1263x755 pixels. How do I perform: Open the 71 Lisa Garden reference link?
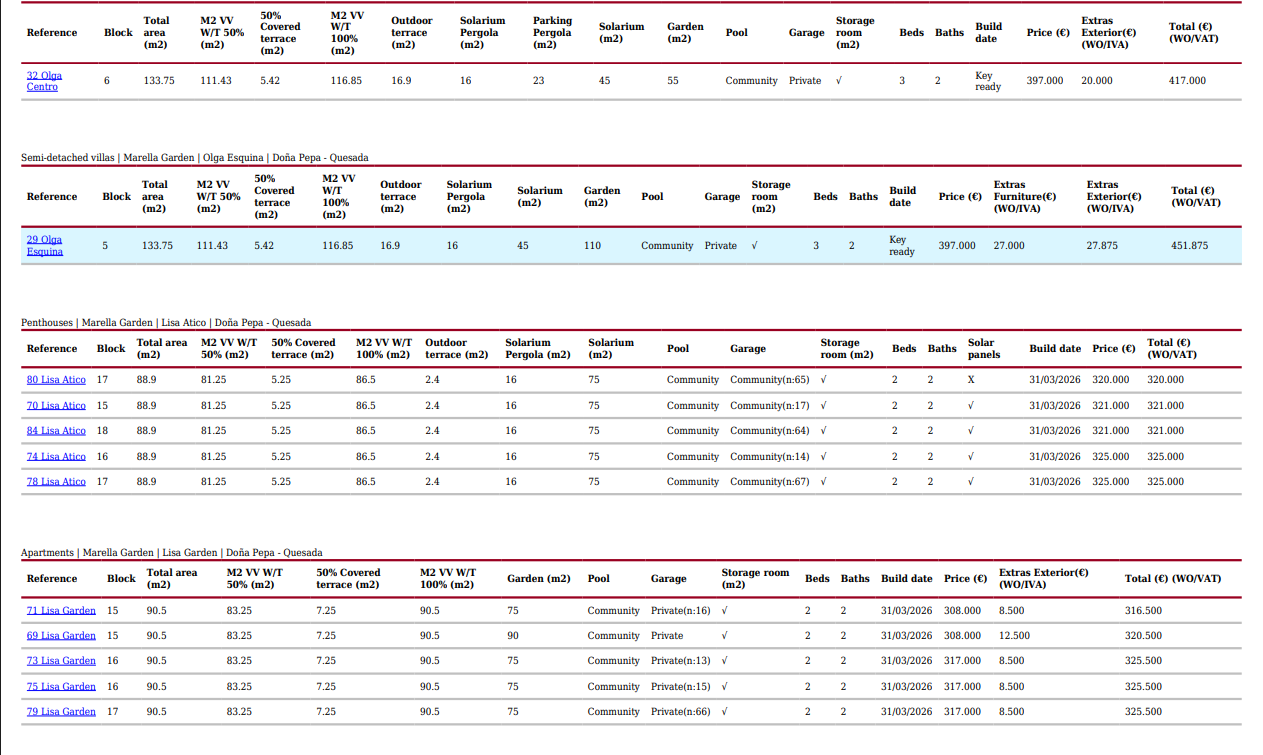coord(61,611)
